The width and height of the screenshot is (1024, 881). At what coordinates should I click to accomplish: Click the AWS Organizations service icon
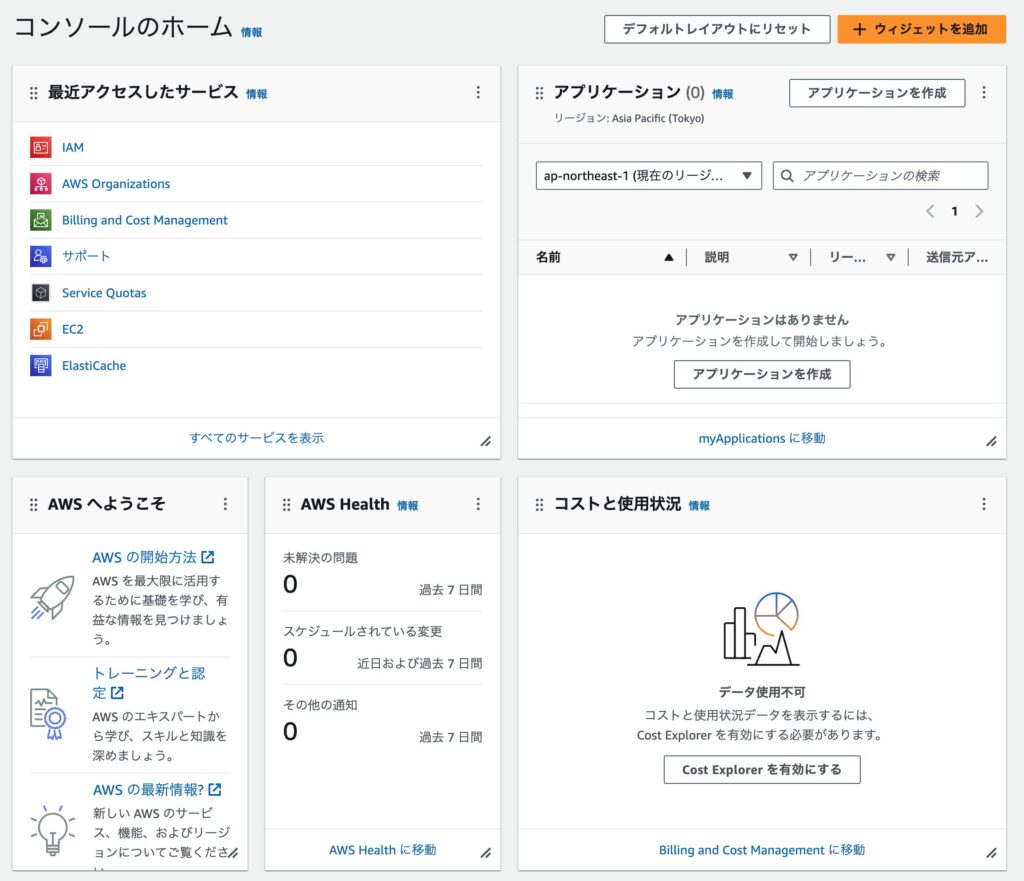[40, 184]
